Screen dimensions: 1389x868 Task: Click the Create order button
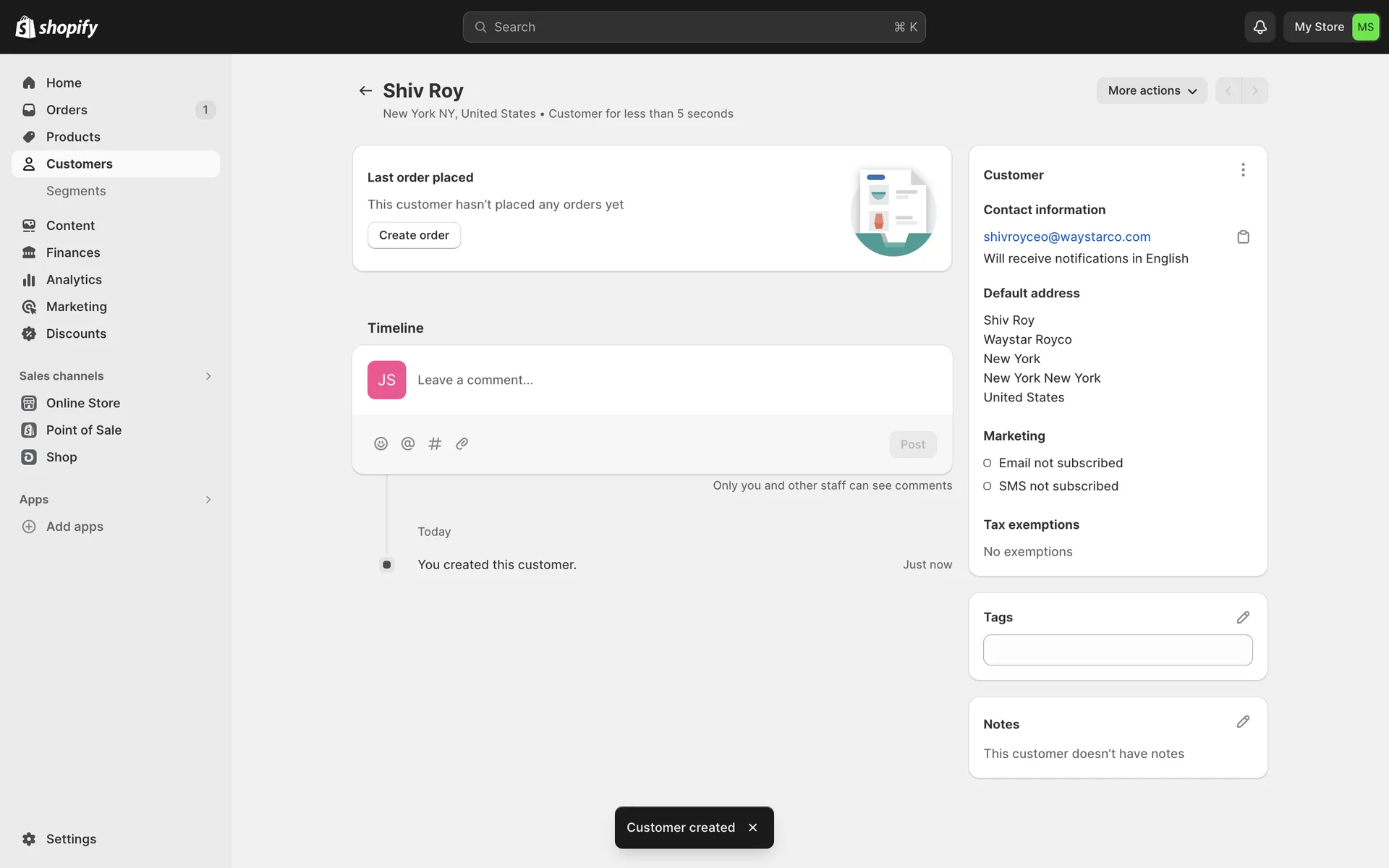(x=414, y=235)
